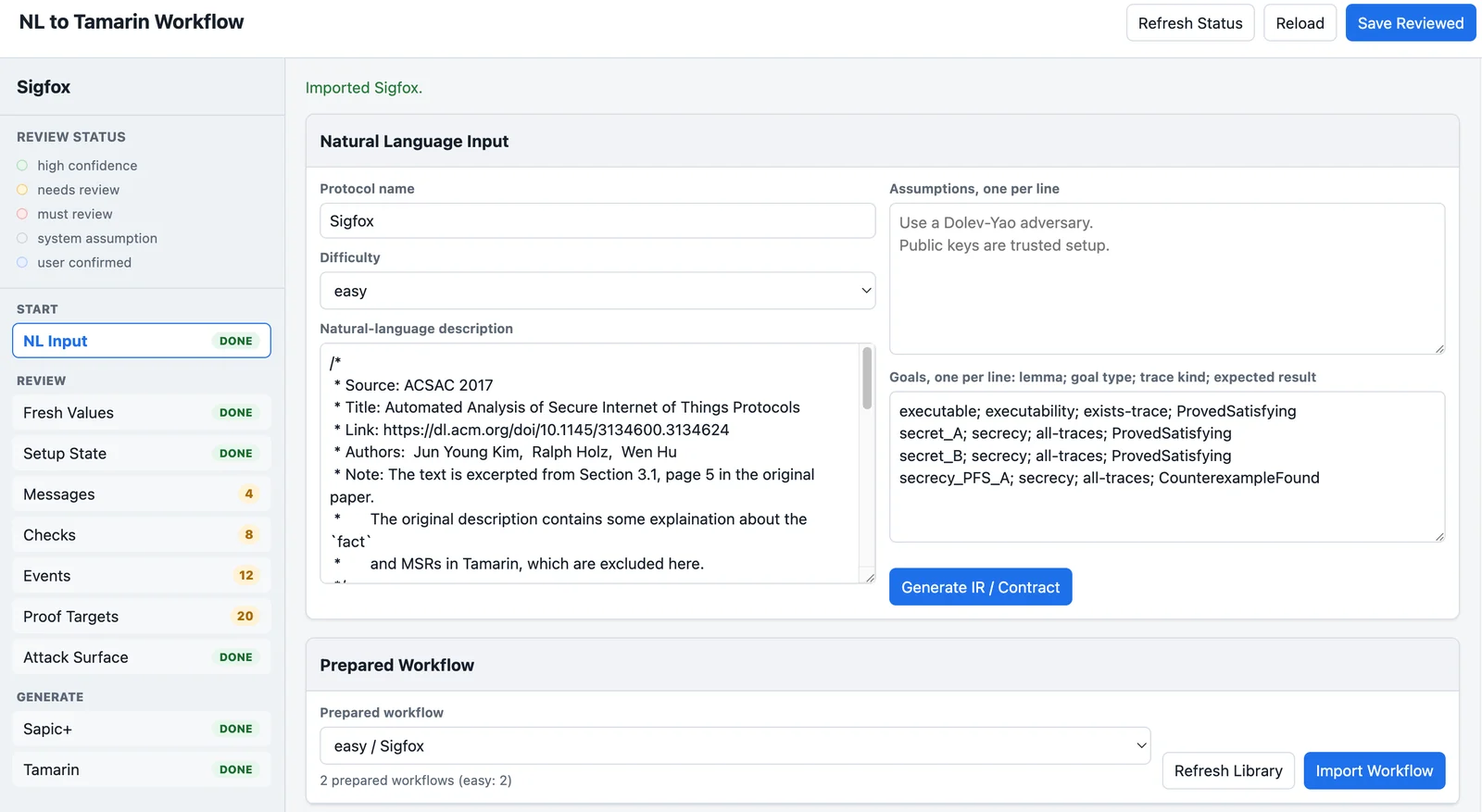Open the Tamarin generate step
Viewport: 1482px width, 812px height.
[142, 769]
